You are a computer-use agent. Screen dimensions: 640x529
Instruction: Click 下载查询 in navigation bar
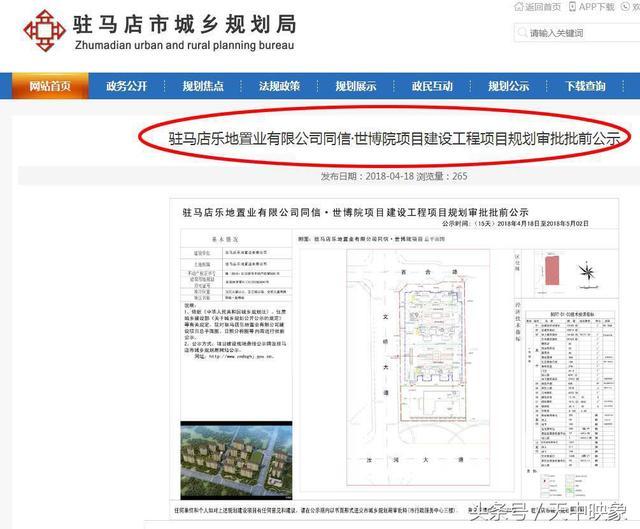pyautogui.click(x=585, y=86)
